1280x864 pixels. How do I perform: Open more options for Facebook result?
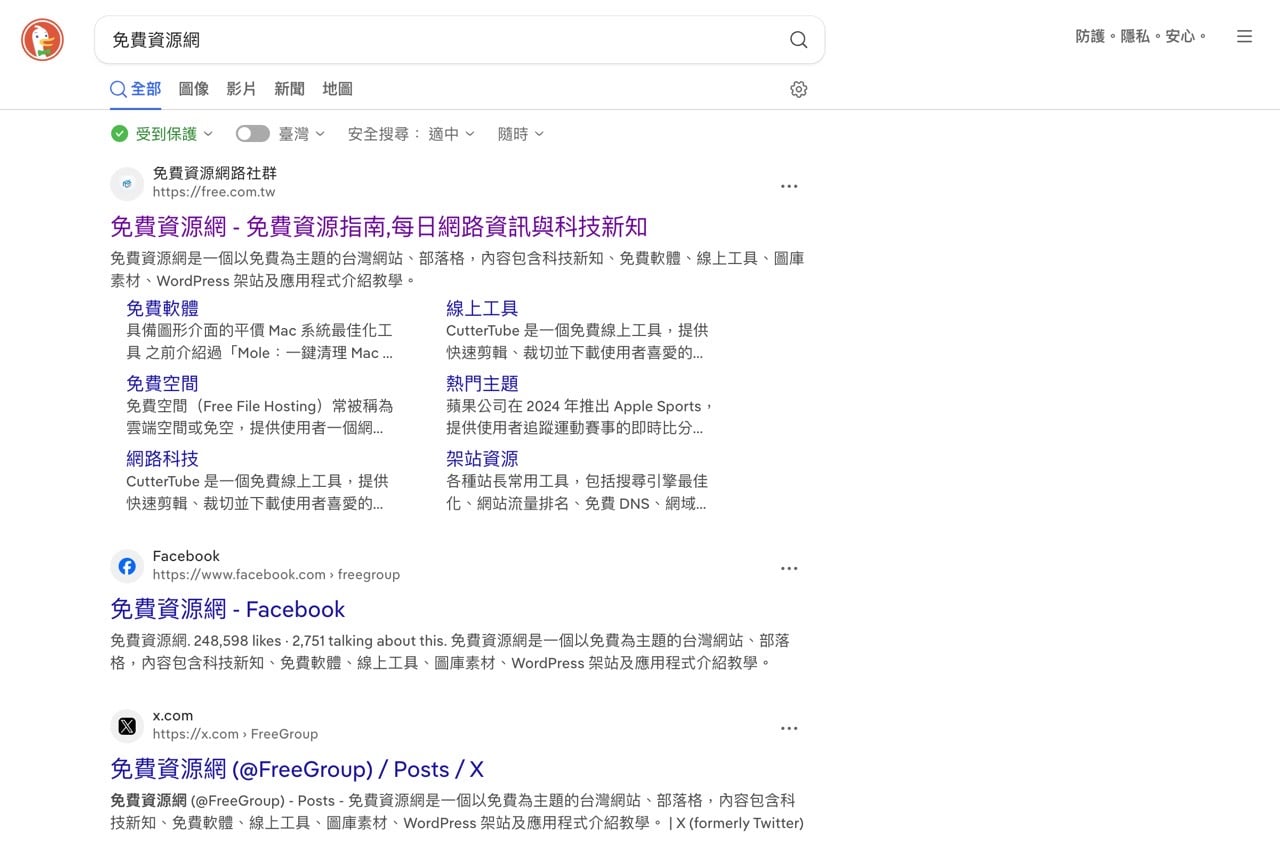coord(789,568)
